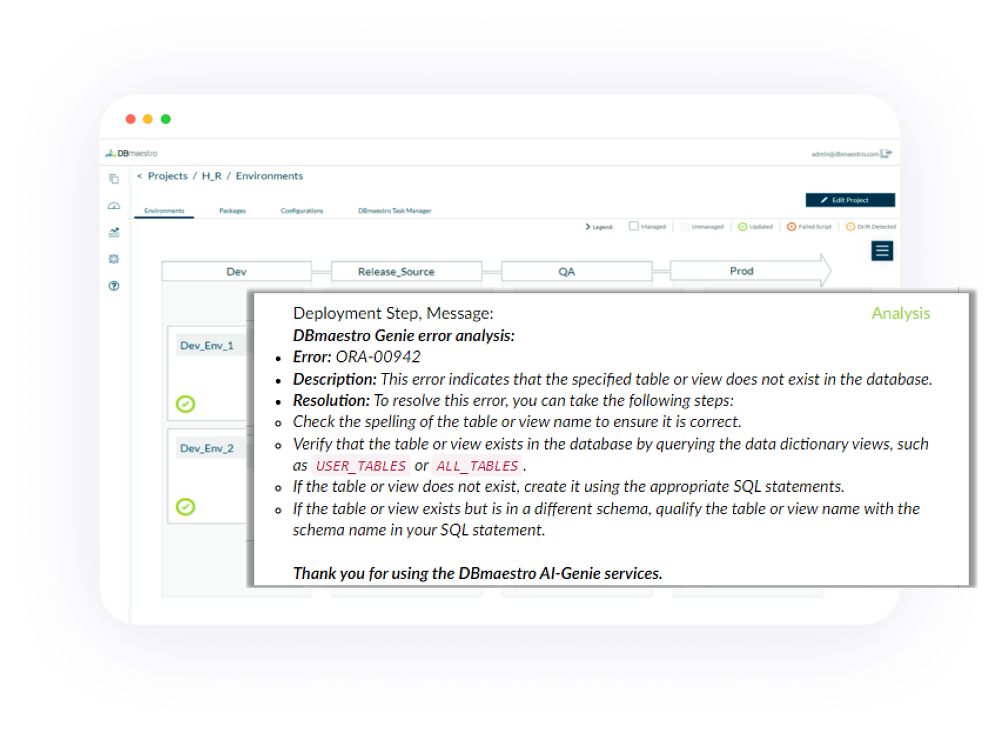Toggle the Unmanaged legend checkbox
Screen dimensions: 1000x730
(685, 226)
